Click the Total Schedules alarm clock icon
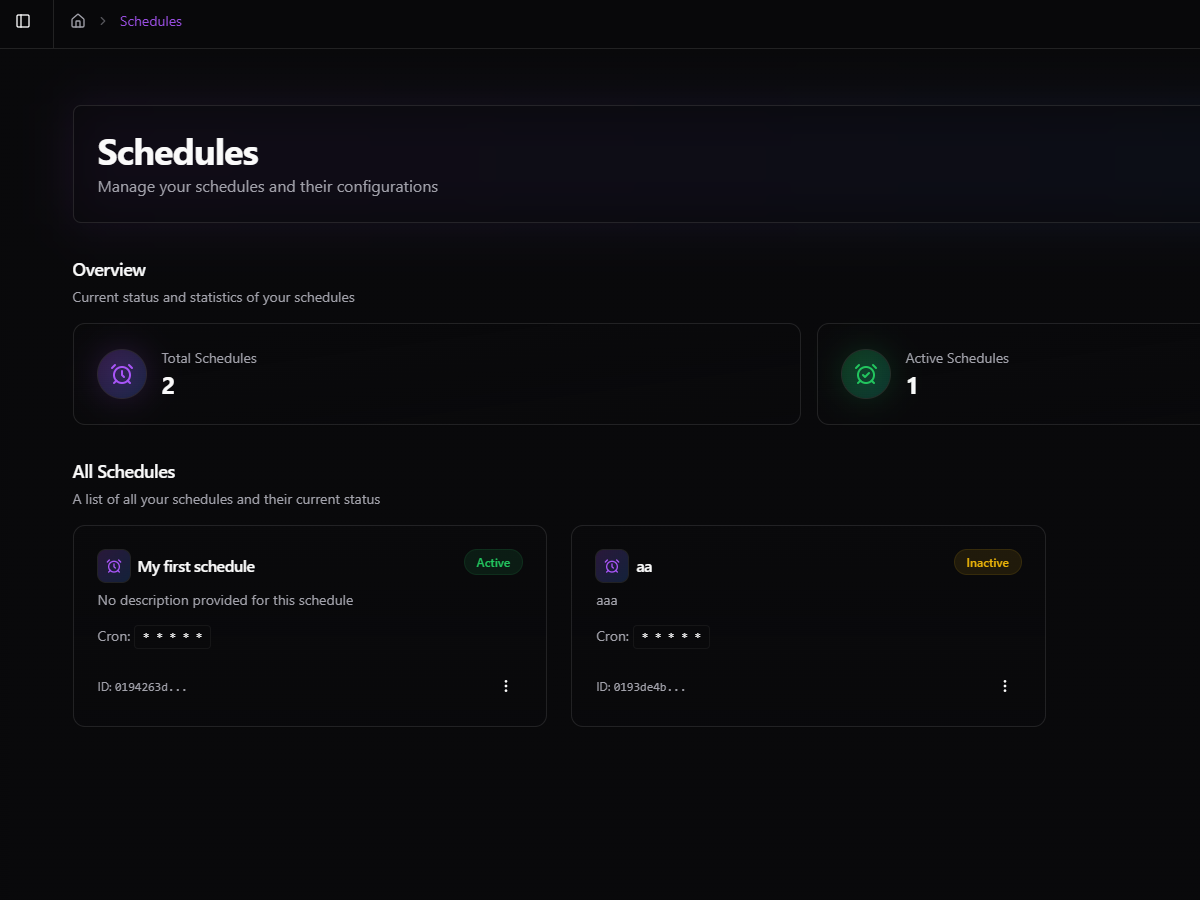The image size is (1200, 900). click(x=122, y=374)
